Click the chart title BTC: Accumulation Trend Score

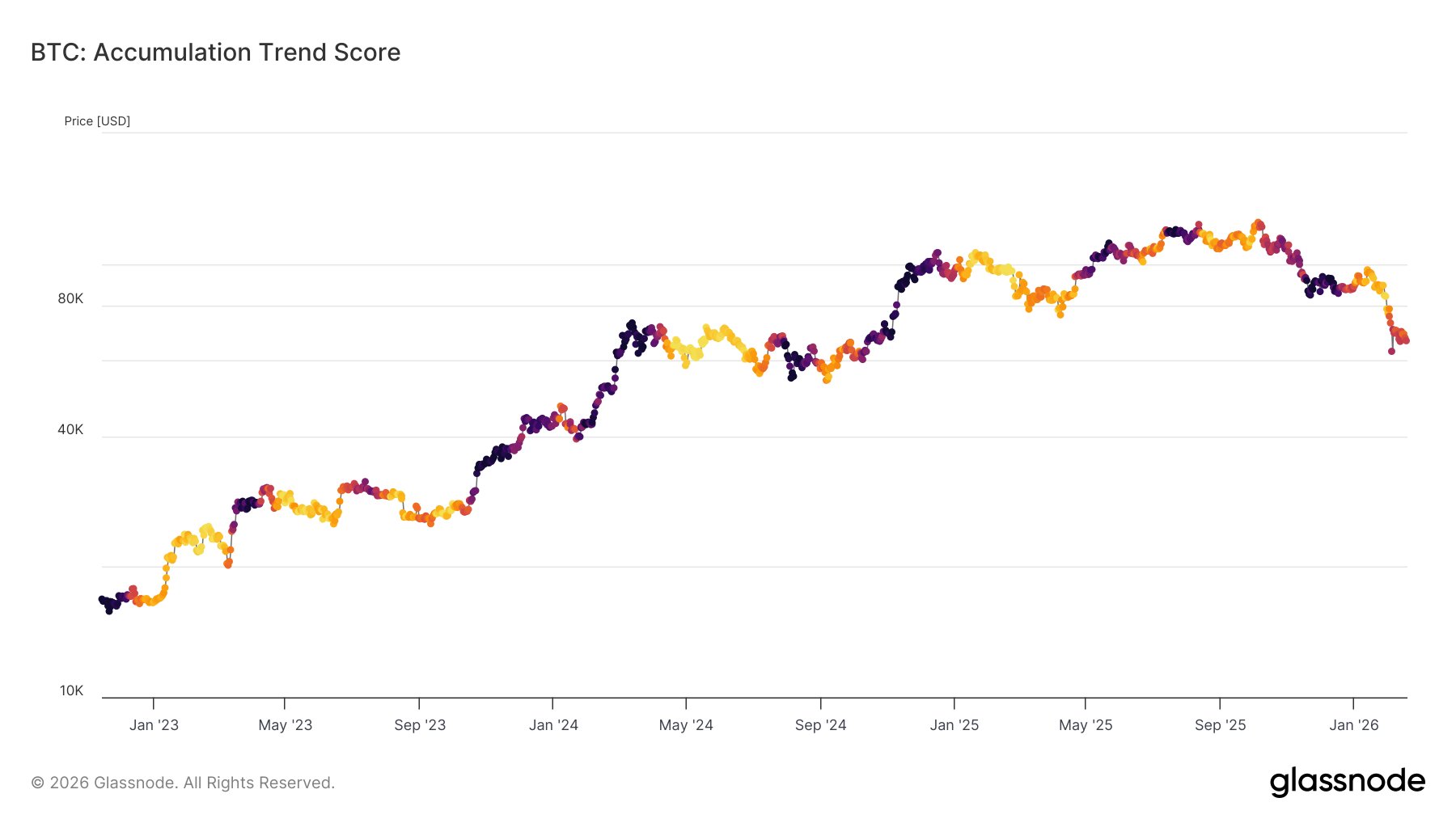click(x=215, y=53)
